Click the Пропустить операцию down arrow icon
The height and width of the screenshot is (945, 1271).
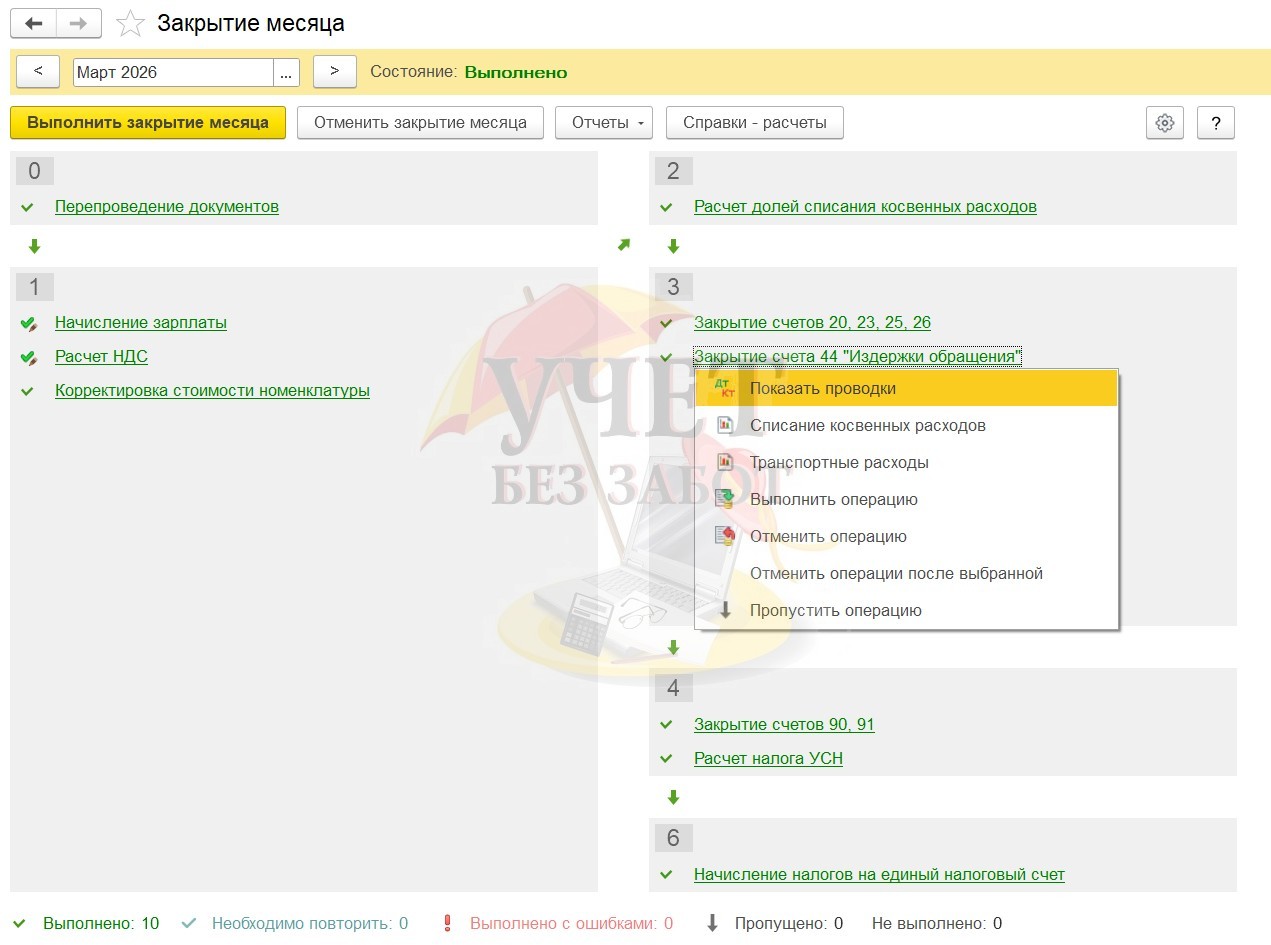pos(726,610)
